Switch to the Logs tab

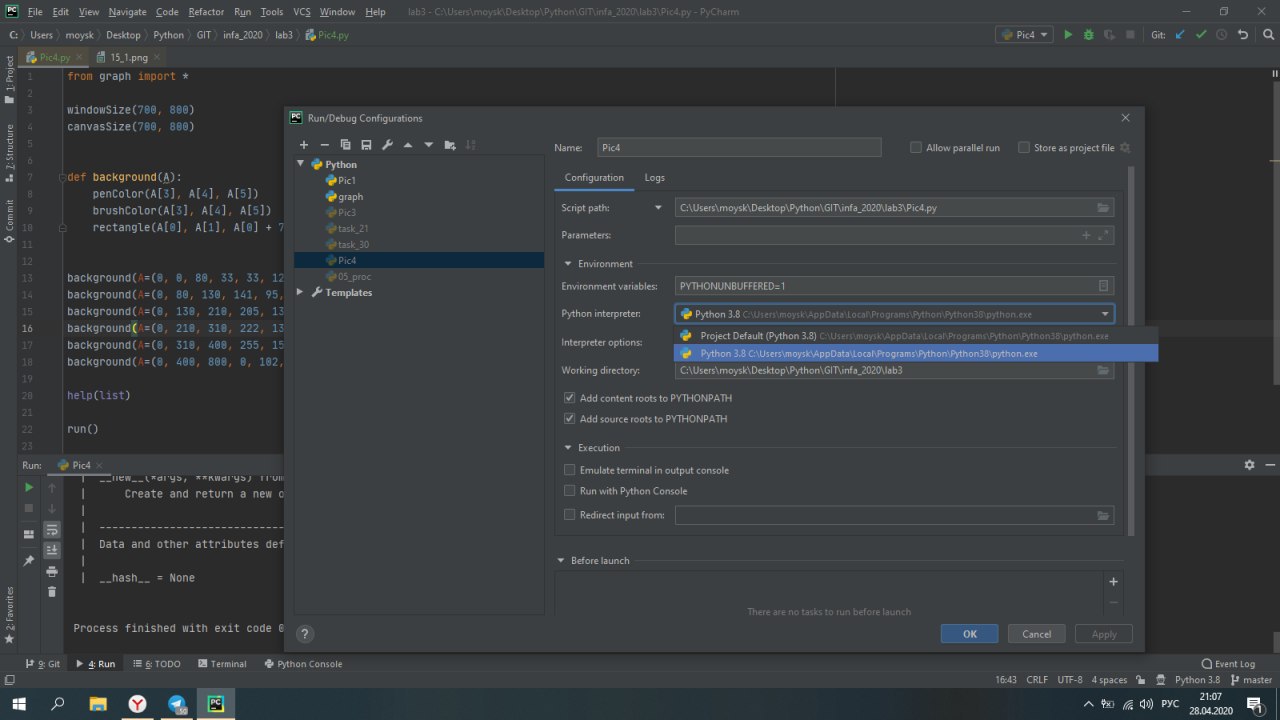654,177
